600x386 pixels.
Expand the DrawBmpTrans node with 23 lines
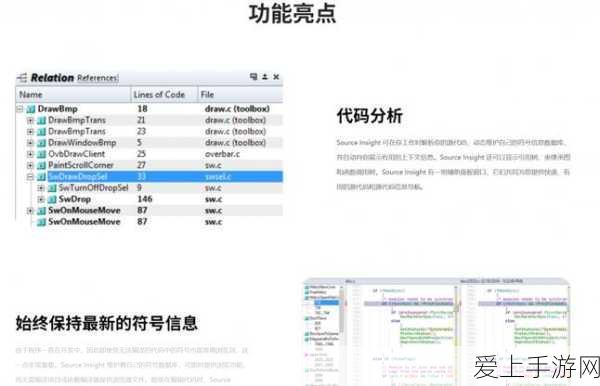30,132
